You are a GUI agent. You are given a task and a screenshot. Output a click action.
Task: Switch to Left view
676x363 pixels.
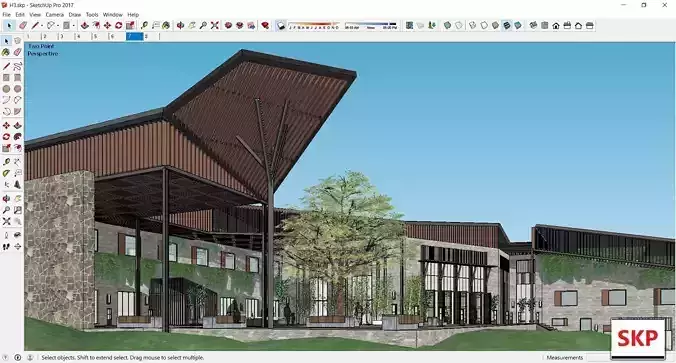(x=589, y=26)
